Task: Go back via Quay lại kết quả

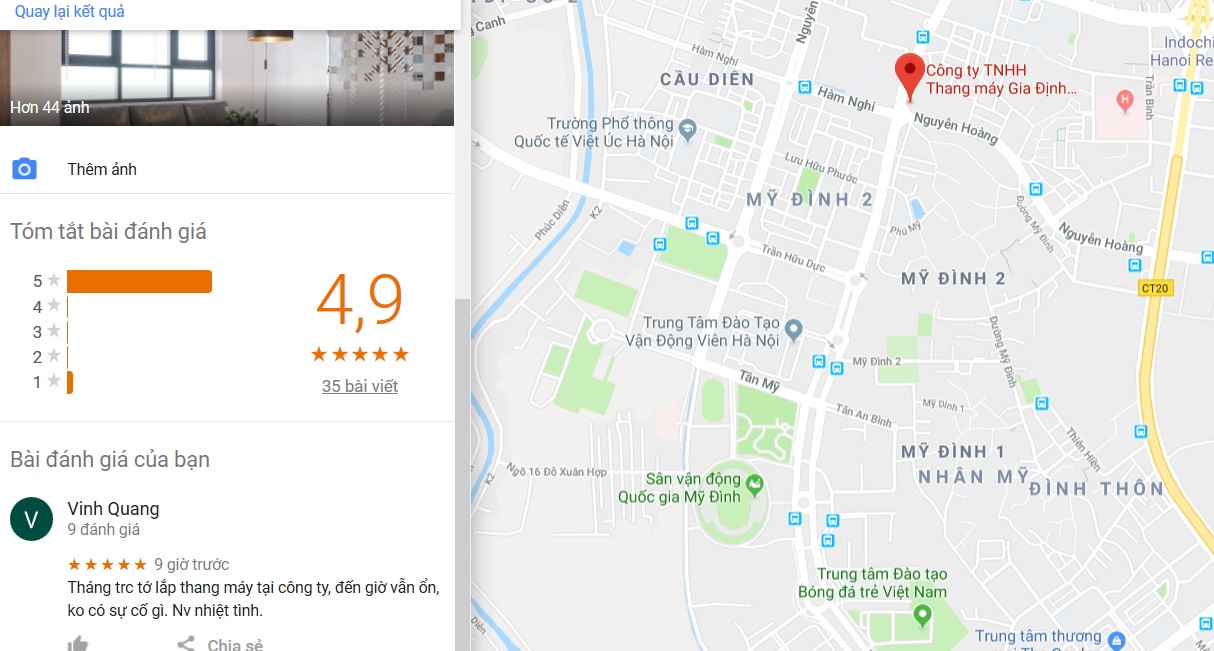Action: tap(70, 12)
